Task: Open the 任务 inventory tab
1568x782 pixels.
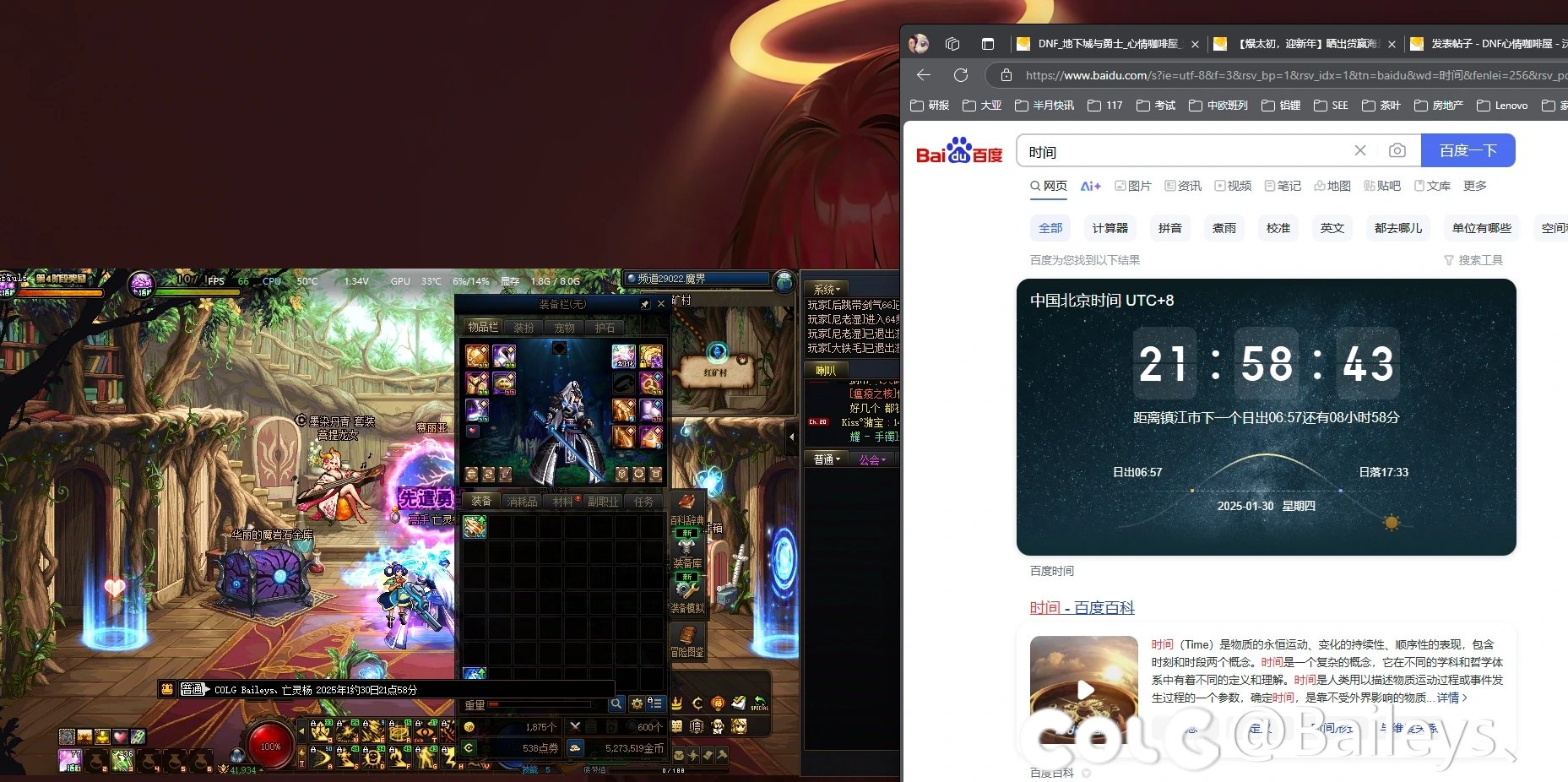Action: click(x=643, y=502)
